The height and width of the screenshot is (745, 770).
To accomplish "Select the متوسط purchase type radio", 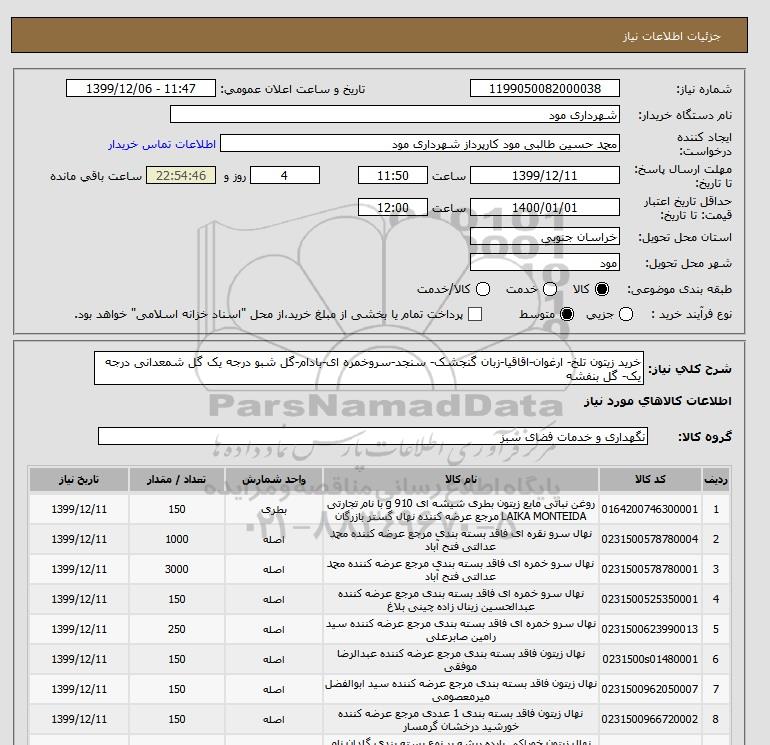I will (567, 314).
